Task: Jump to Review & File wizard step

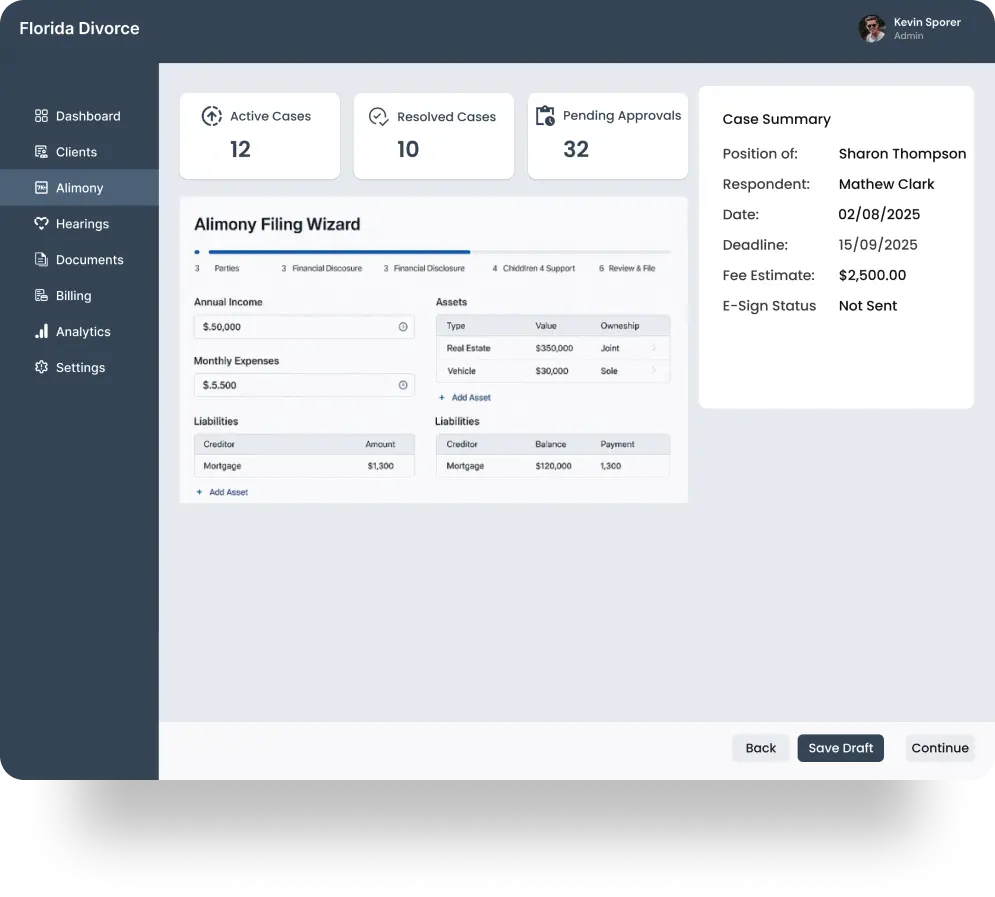Action: click(631, 268)
